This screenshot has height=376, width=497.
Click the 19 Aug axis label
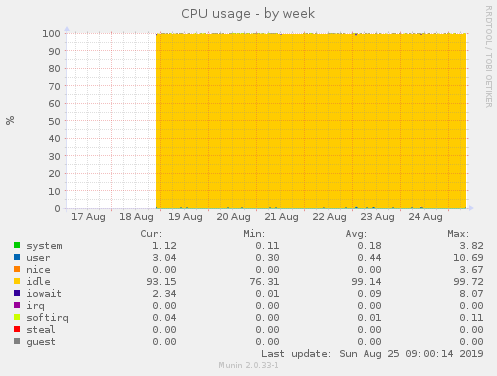[x=185, y=217]
